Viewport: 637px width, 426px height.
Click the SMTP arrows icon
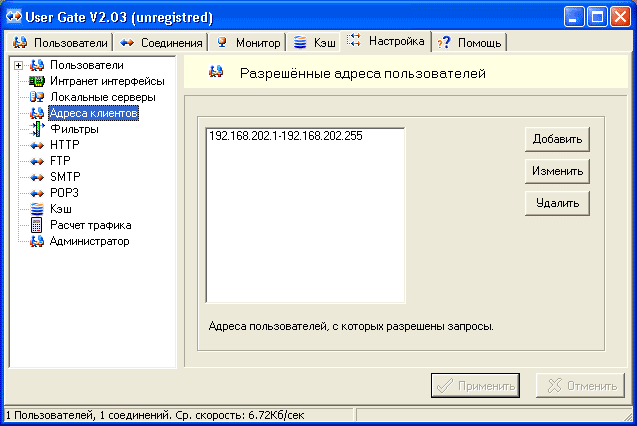(37, 177)
